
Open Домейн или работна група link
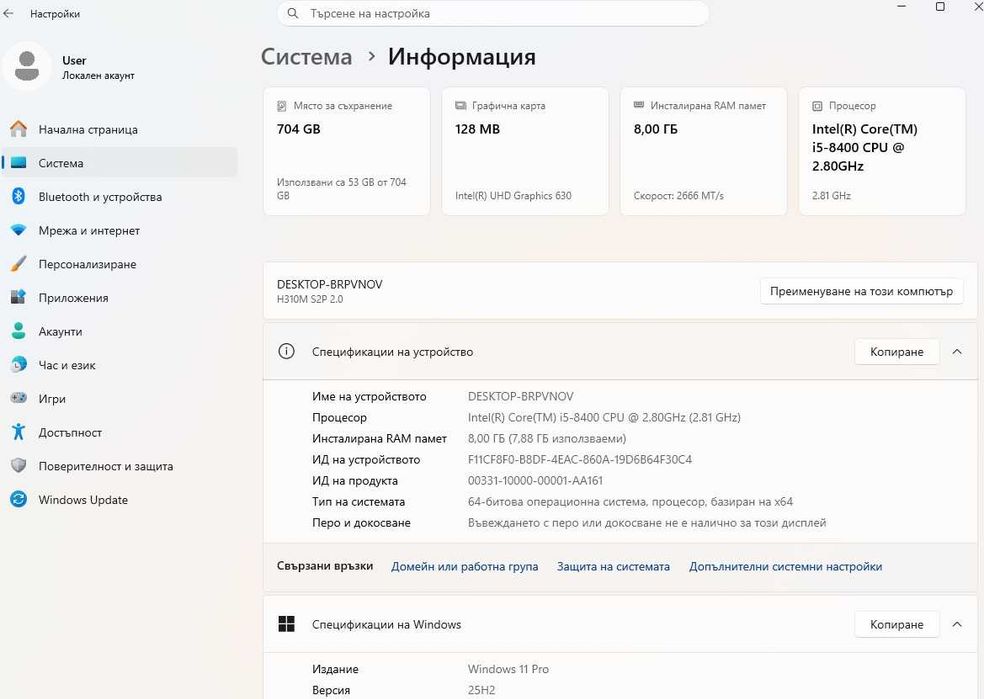(x=464, y=566)
